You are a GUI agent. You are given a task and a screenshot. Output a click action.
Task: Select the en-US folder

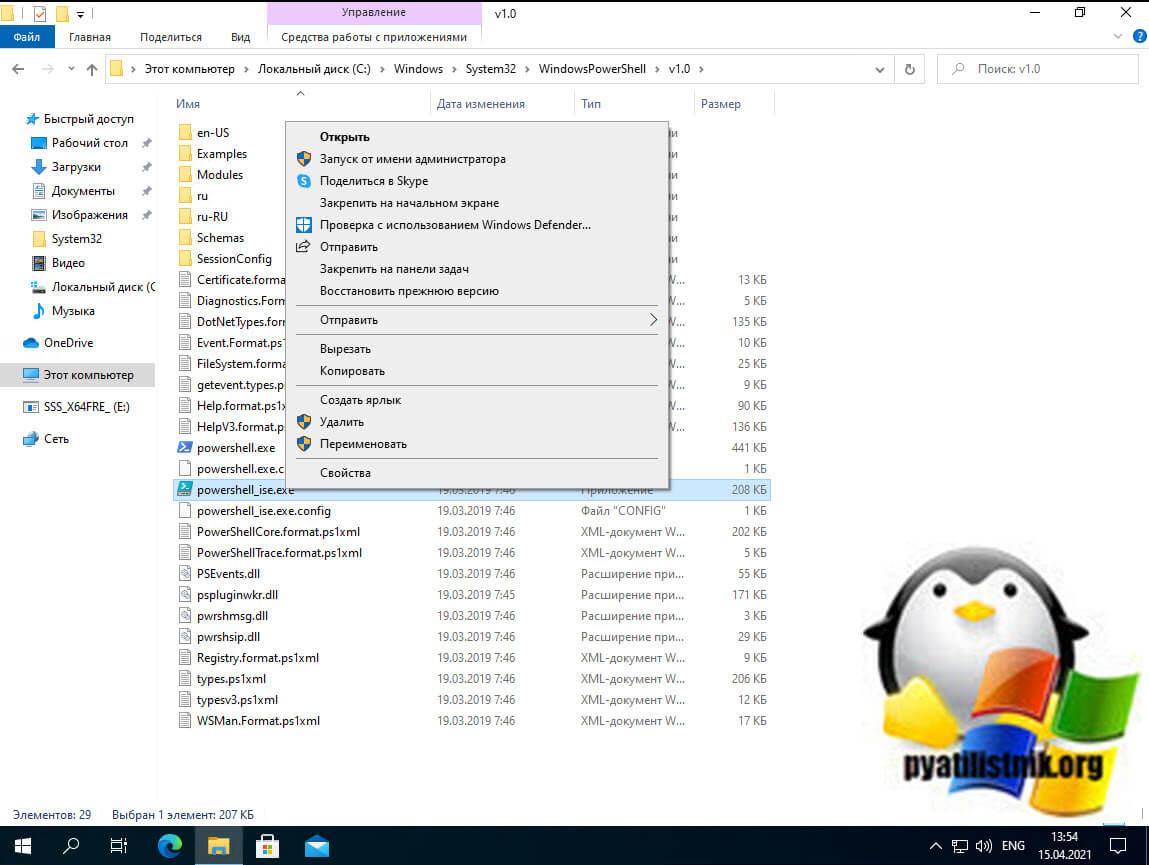coord(213,133)
